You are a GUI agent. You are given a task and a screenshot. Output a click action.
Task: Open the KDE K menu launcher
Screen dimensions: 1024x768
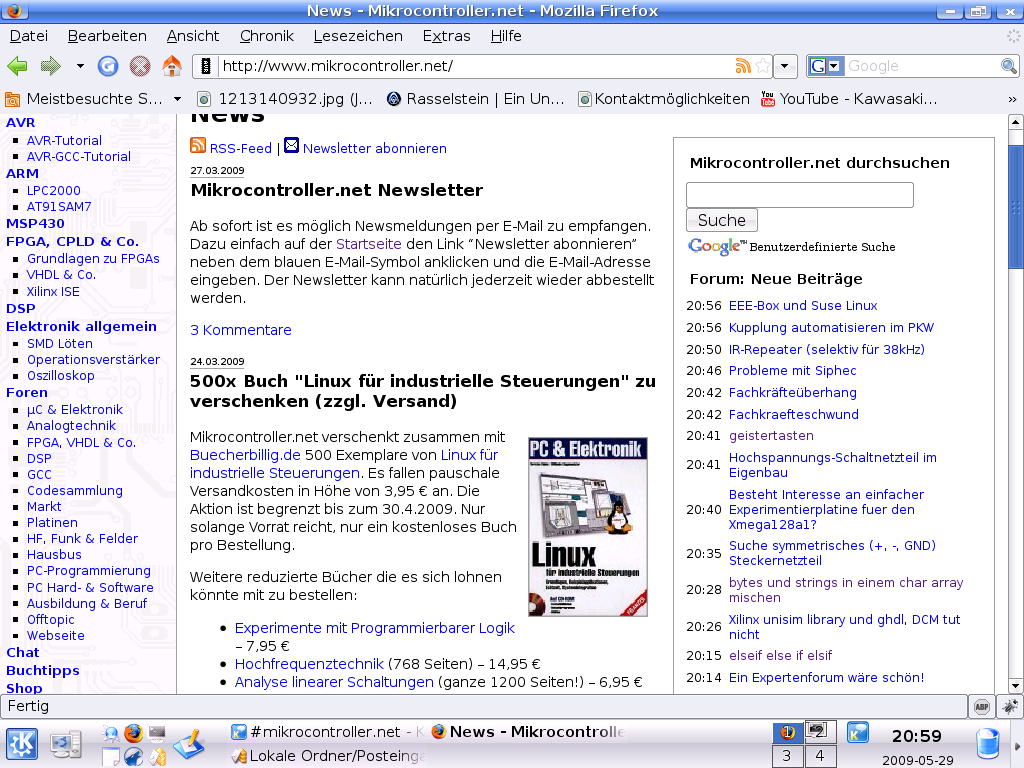tap(22, 744)
